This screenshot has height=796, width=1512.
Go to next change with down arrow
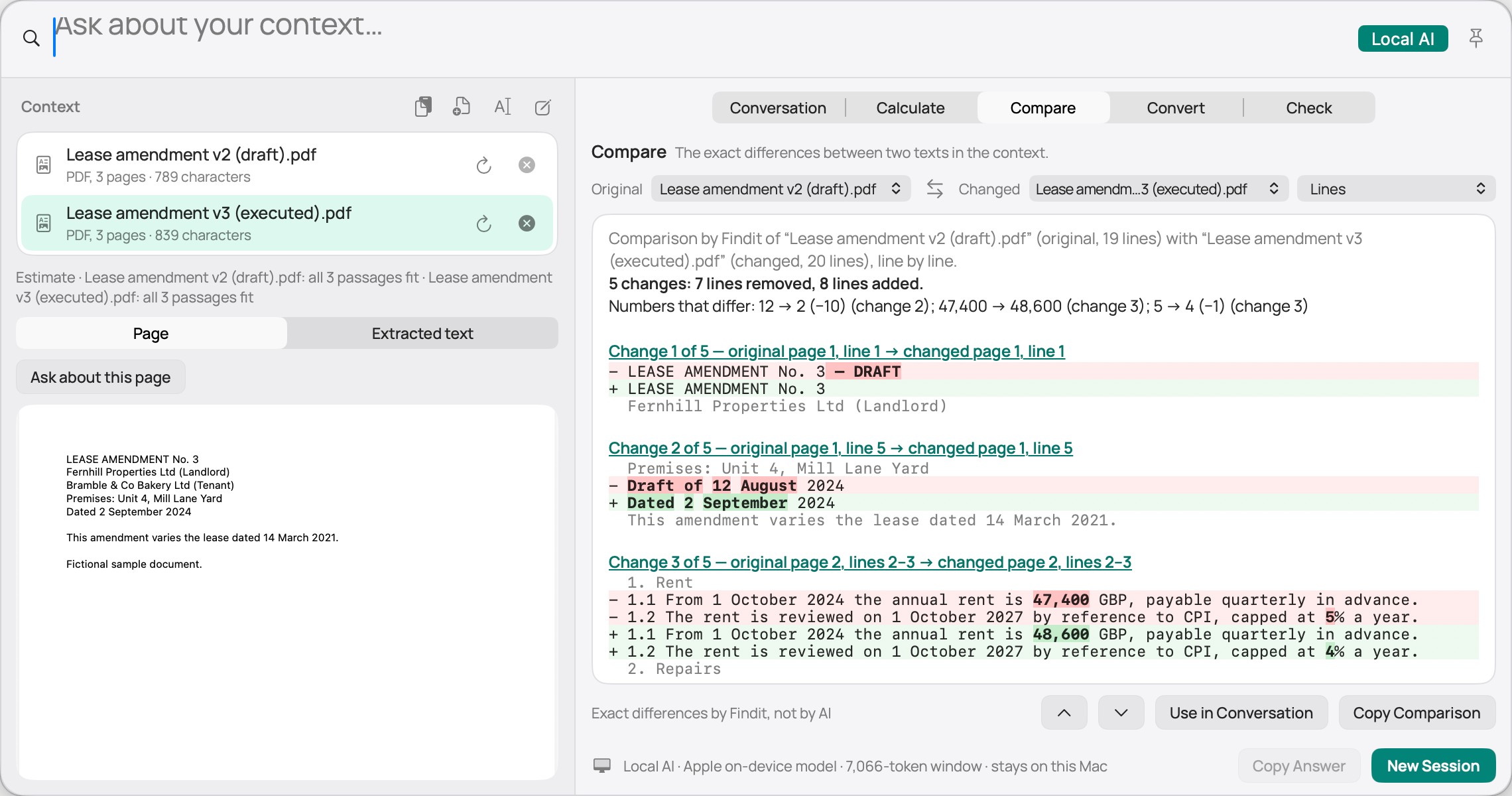click(x=1121, y=713)
